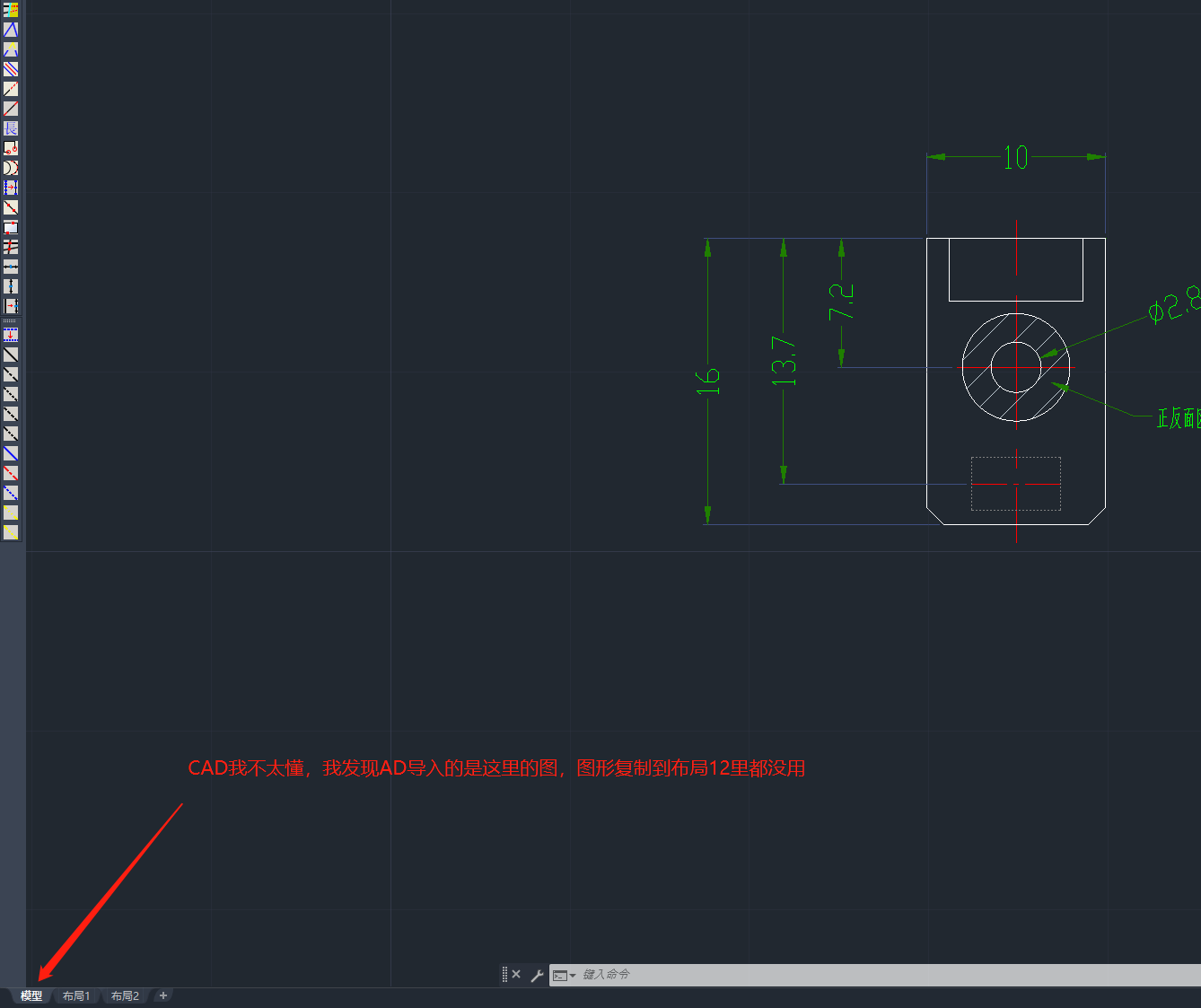
Task: Select the blue triangle drawing tool
Action: tap(11, 30)
